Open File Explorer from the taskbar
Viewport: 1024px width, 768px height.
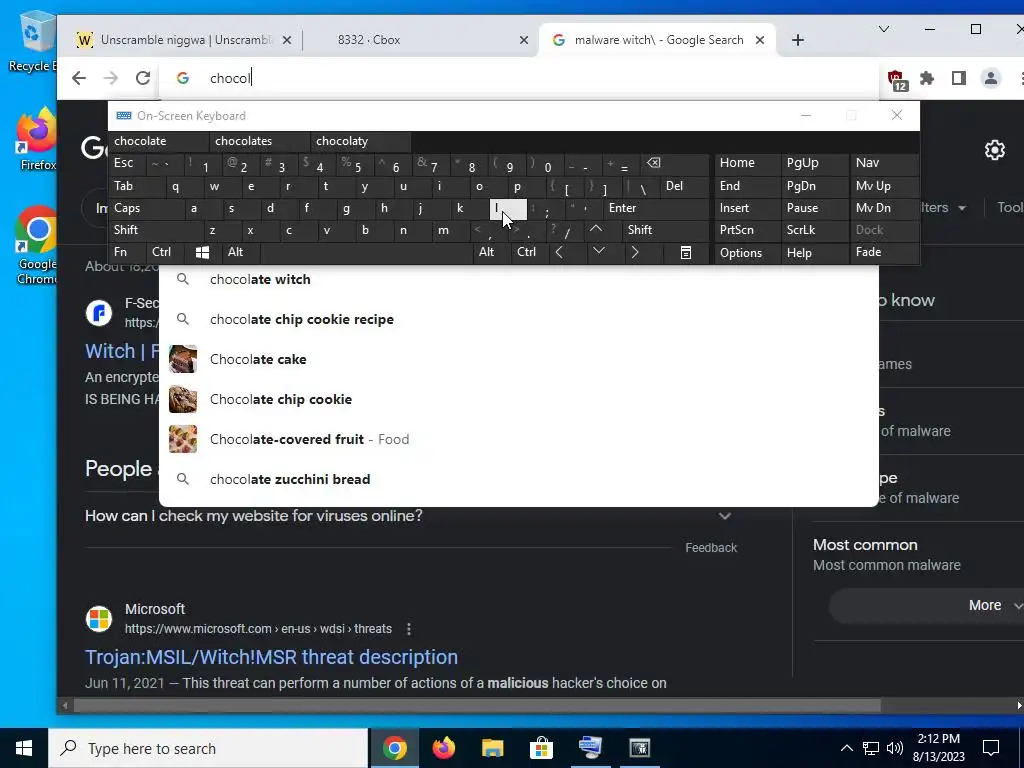(x=492, y=748)
